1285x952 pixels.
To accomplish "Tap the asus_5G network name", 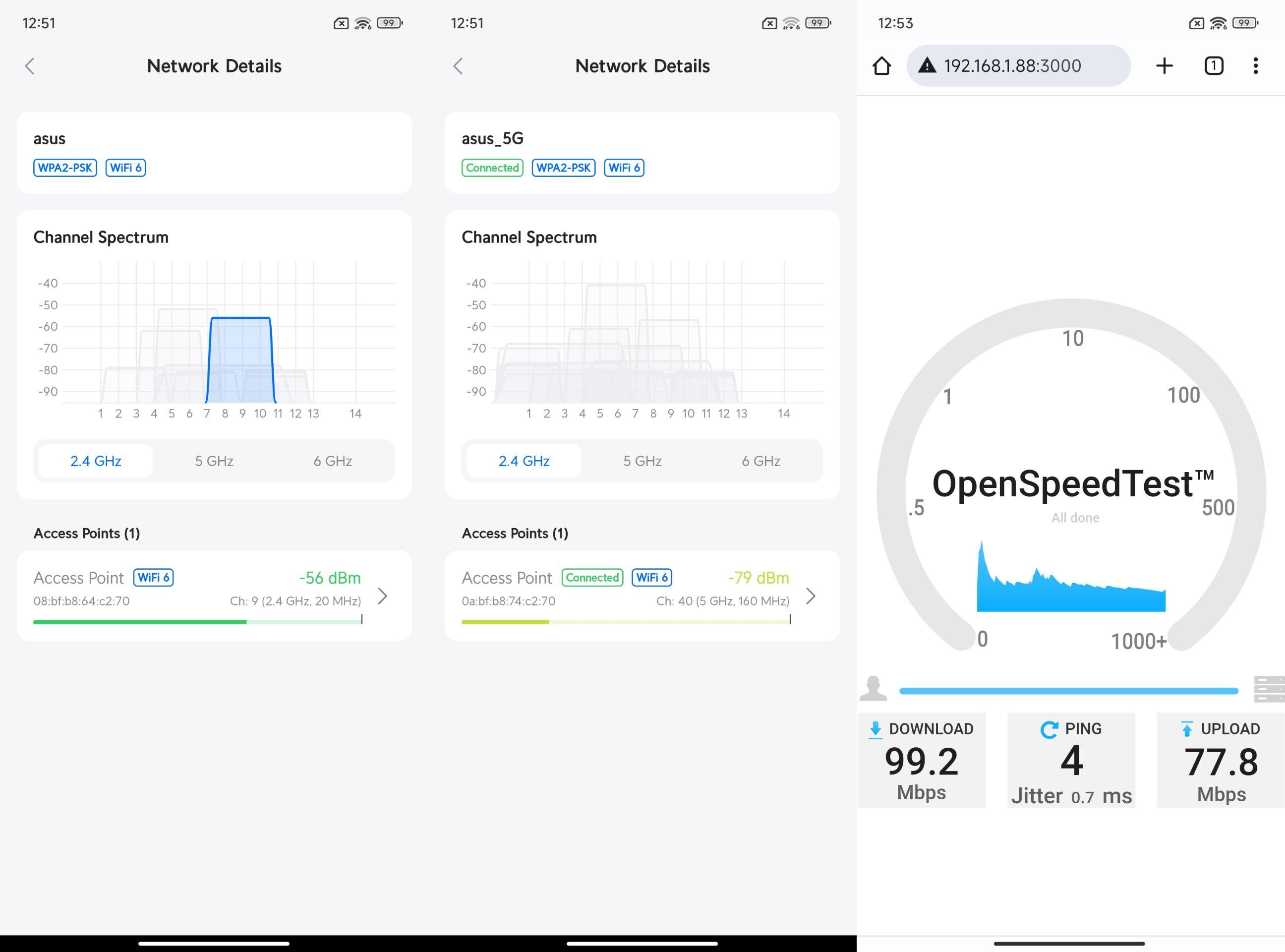I will click(493, 138).
